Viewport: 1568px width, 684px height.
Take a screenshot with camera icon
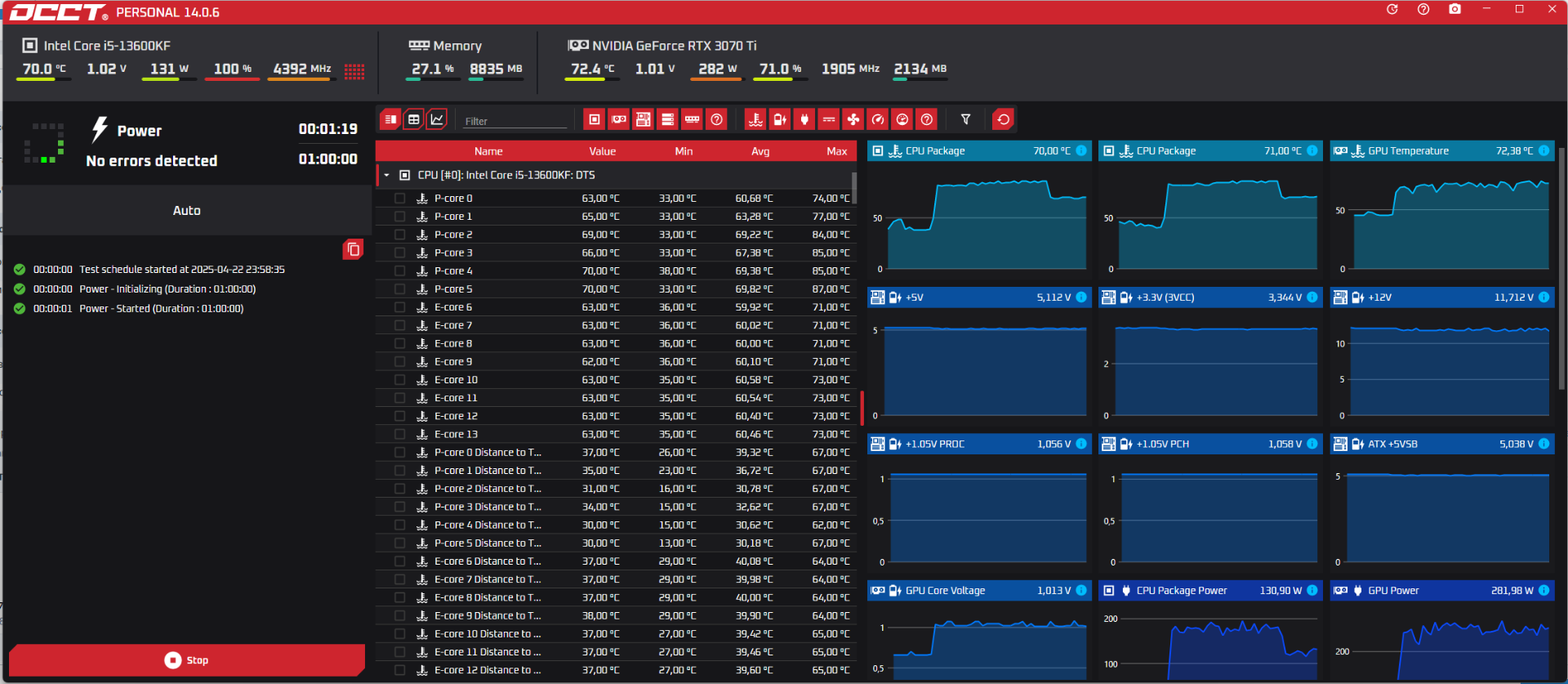[1455, 10]
